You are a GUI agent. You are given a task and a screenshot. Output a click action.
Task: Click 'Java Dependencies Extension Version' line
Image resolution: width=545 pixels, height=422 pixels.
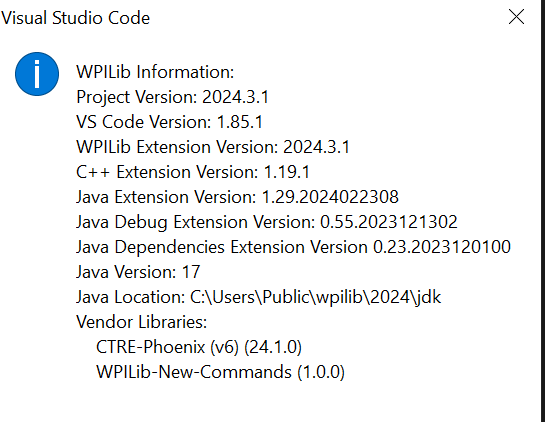click(293, 247)
